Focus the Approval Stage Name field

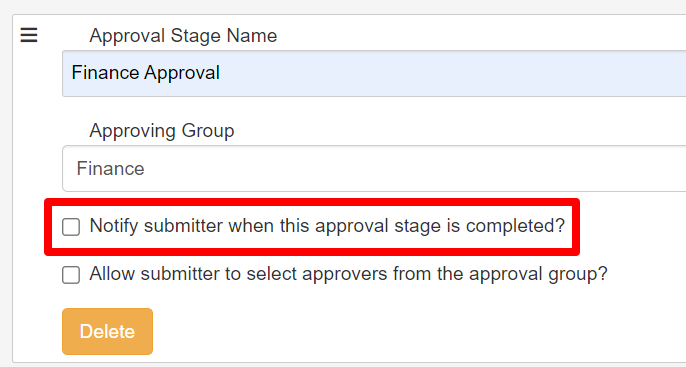[374, 73]
